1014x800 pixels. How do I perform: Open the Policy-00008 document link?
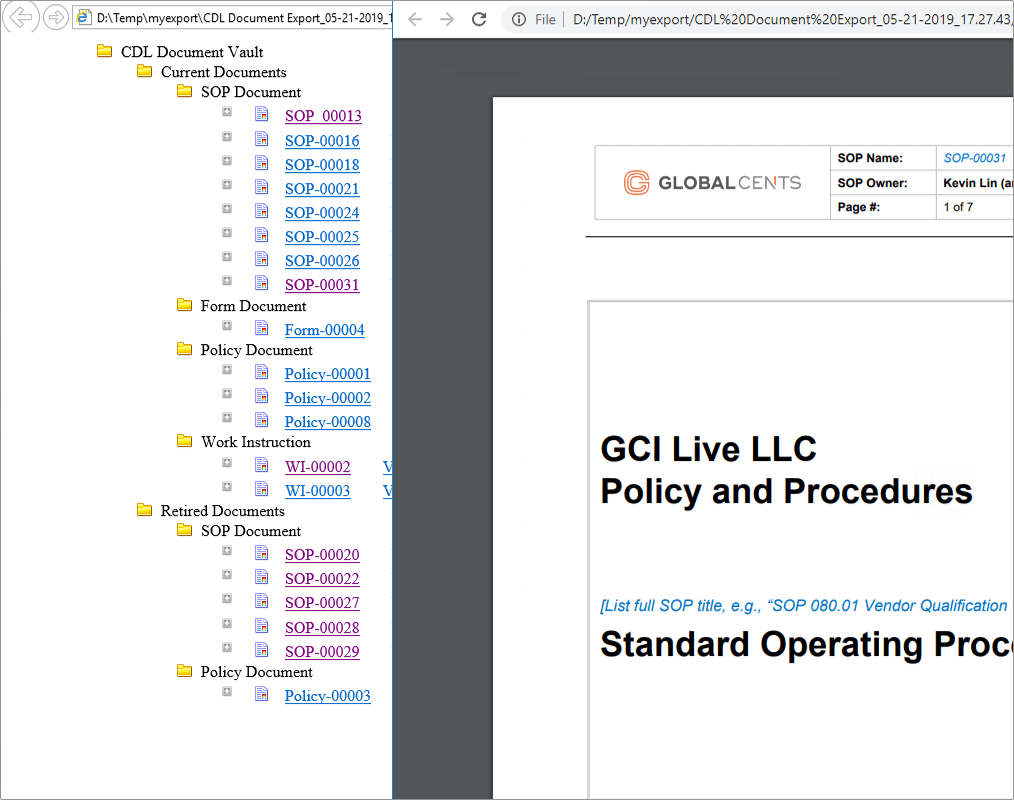(328, 422)
